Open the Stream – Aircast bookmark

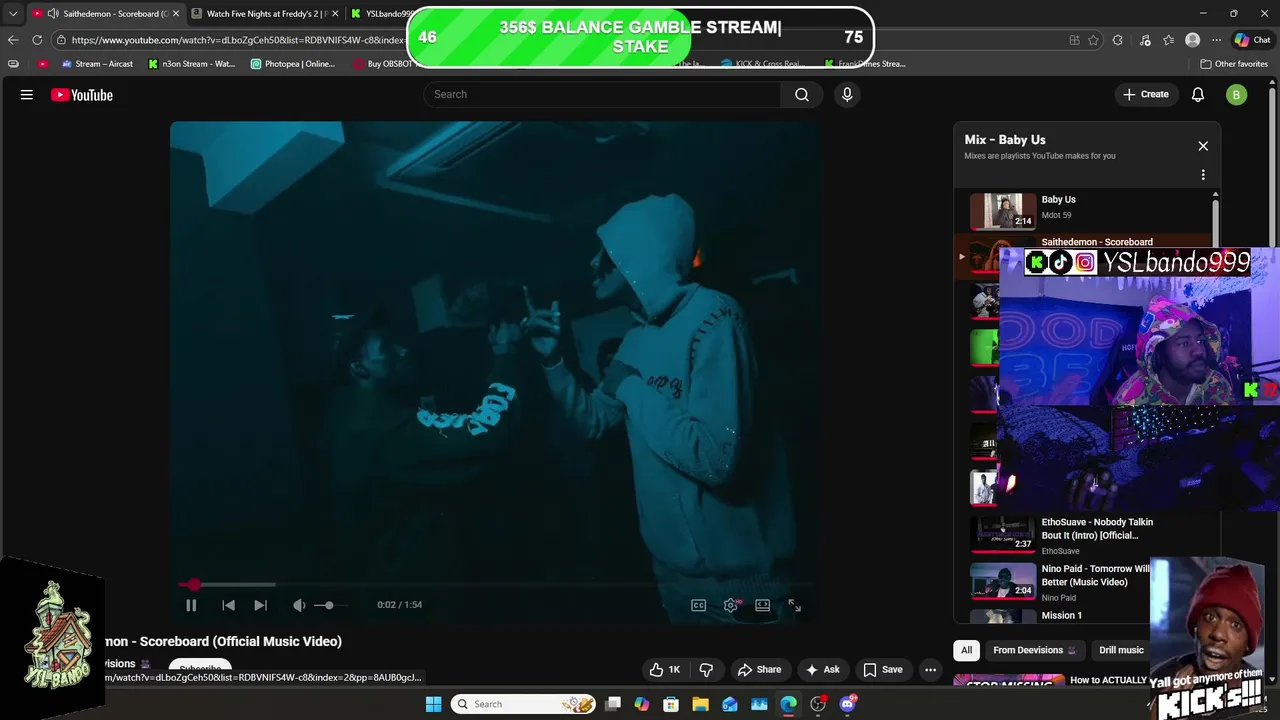tap(97, 64)
